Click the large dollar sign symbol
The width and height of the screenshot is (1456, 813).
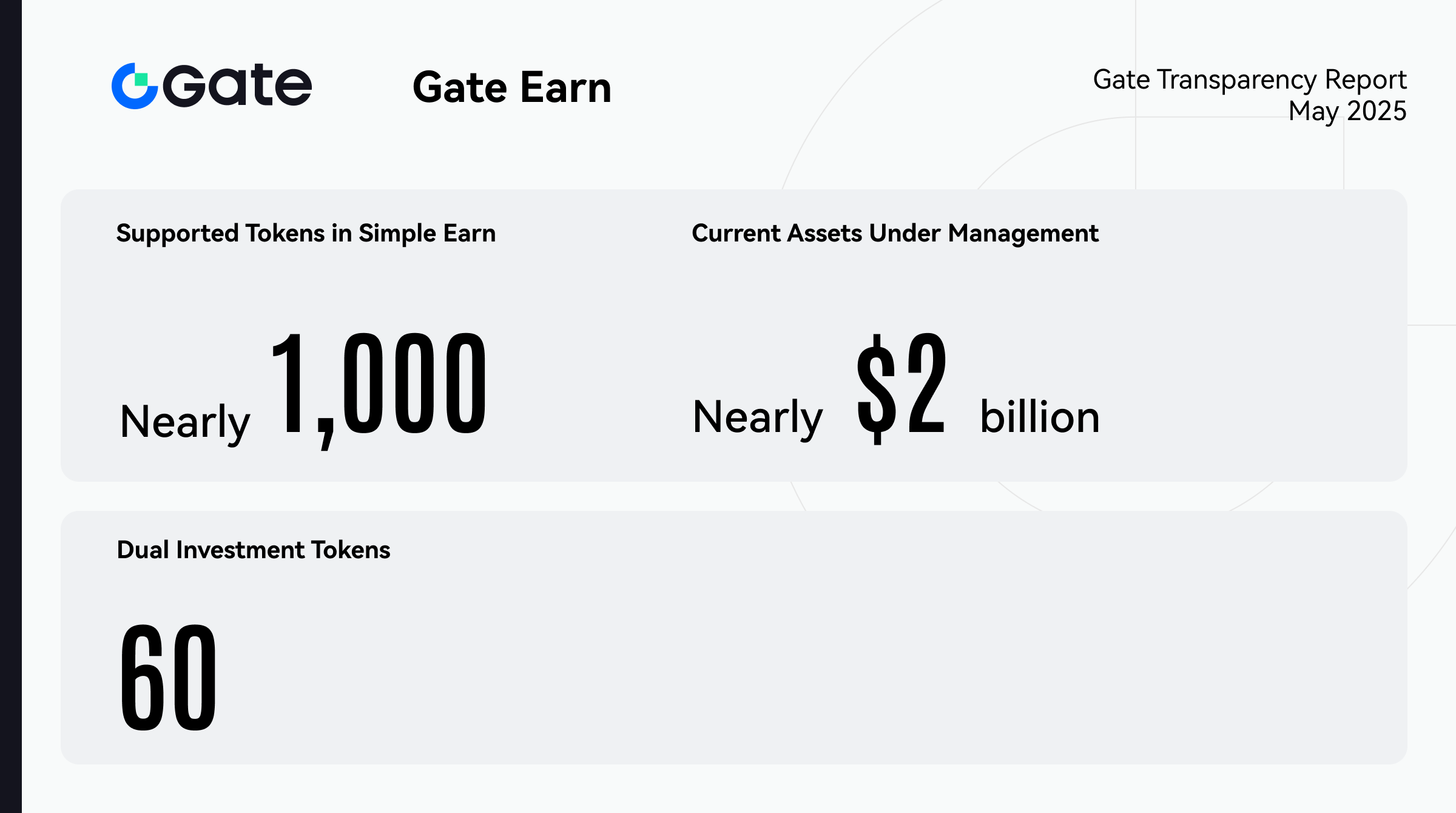(x=875, y=388)
